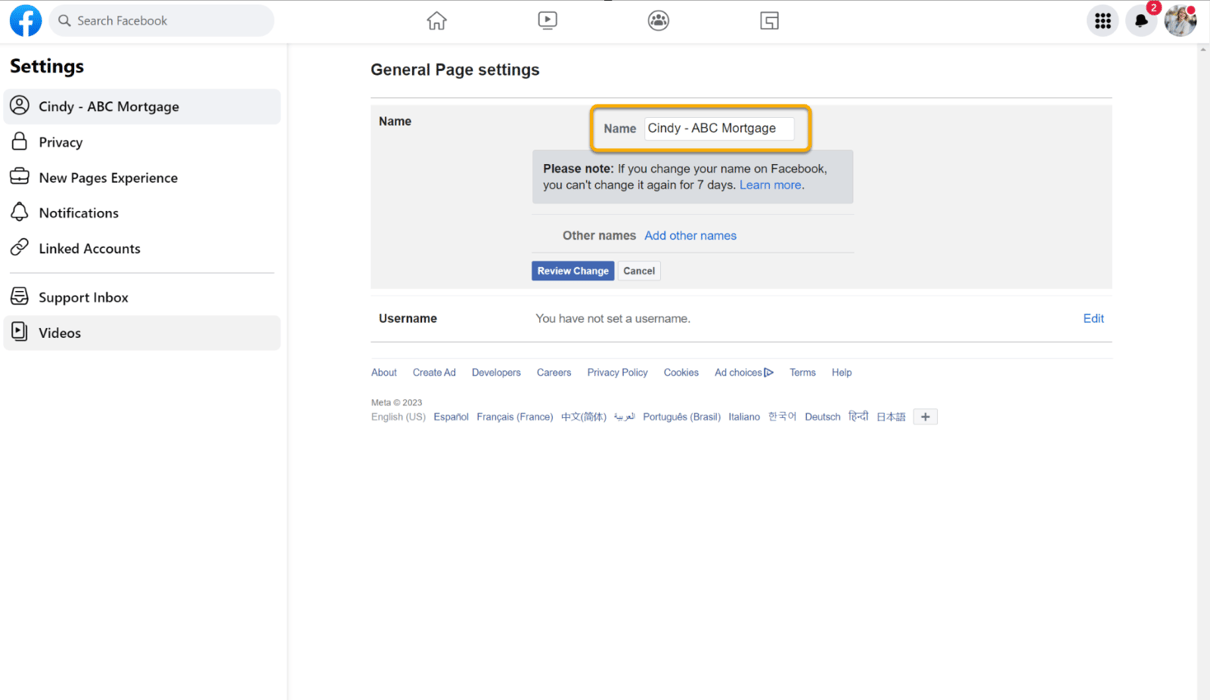
Task: Select Privacy in settings sidebar
Action: tap(61, 142)
